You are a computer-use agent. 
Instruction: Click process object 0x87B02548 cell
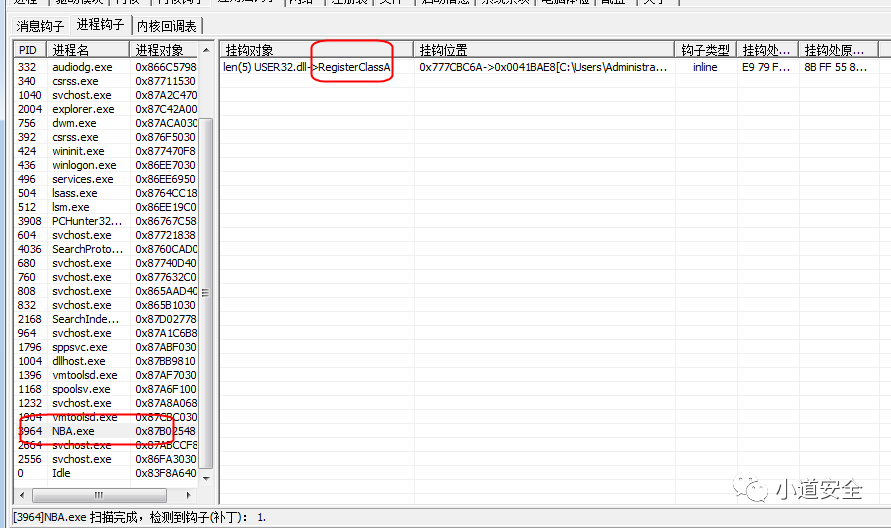pos(165,431)
